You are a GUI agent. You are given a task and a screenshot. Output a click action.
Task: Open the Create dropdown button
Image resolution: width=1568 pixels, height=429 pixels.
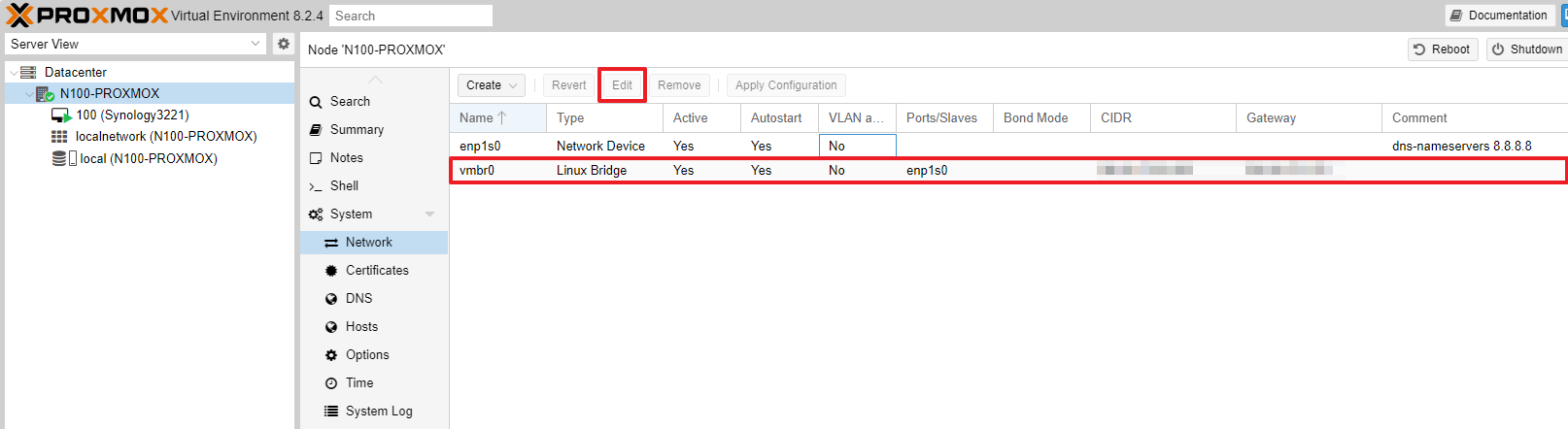click(492, 85)
